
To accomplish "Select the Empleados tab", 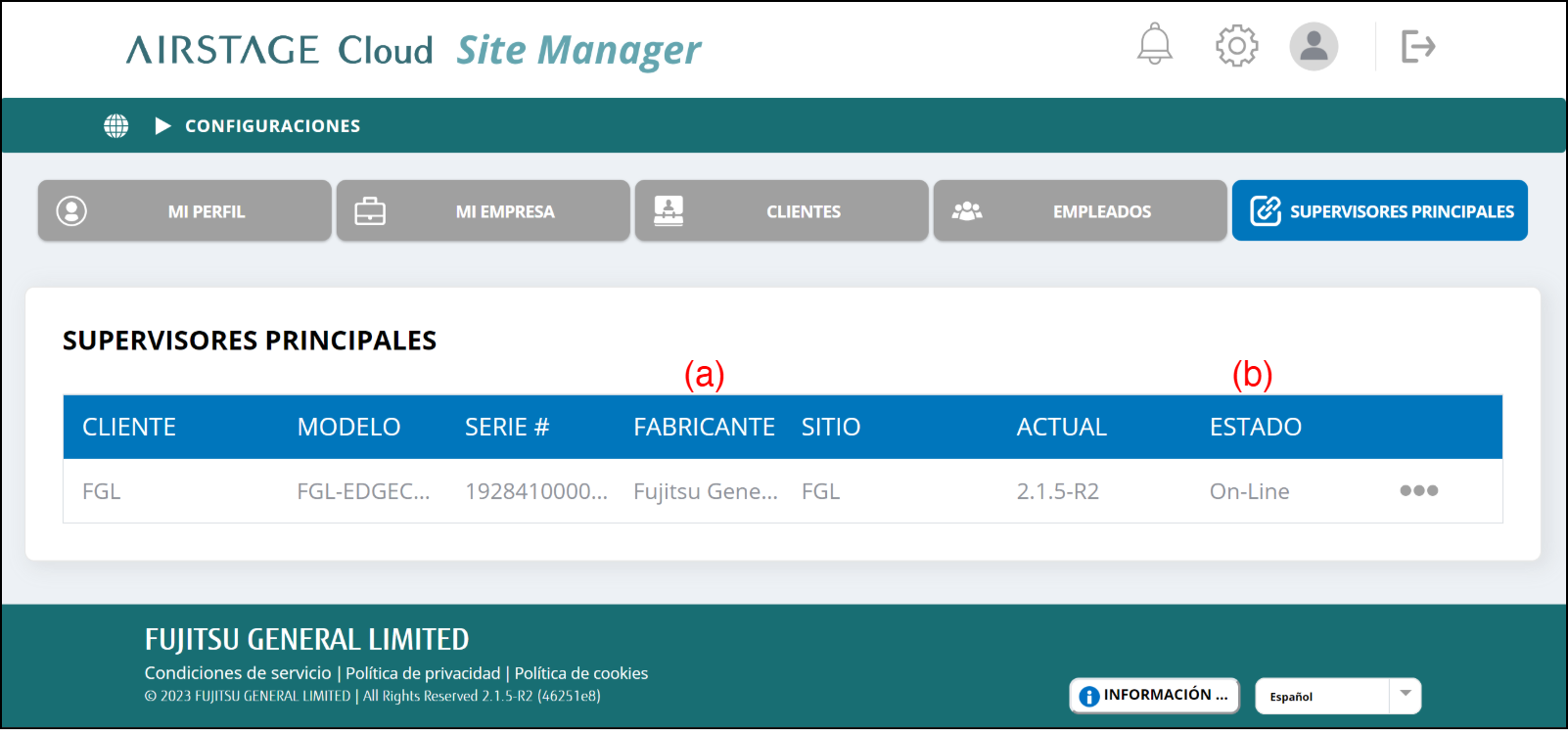I will (x=1080, y=211).
